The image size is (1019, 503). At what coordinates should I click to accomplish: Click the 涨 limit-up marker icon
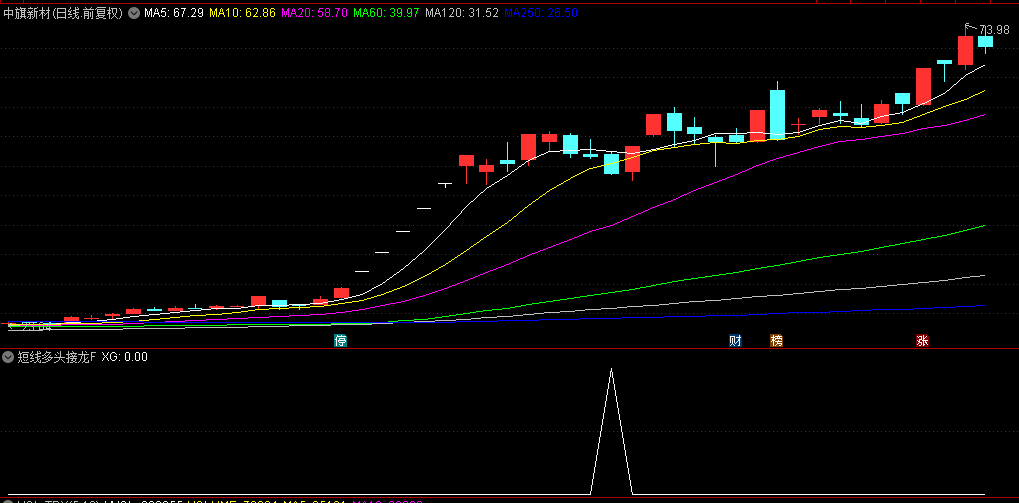pyautogui.click(x=922, y=341)
